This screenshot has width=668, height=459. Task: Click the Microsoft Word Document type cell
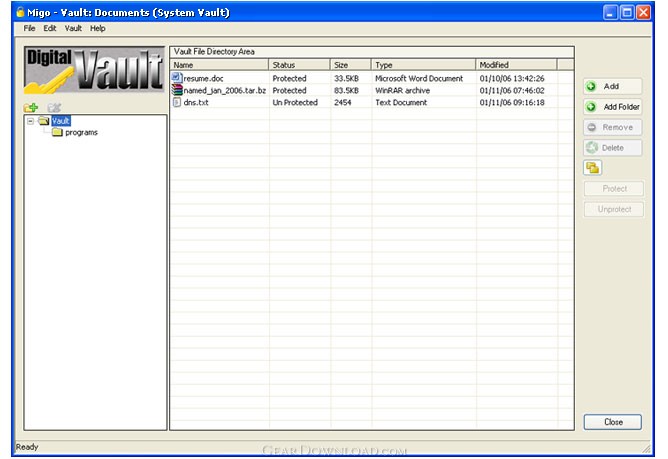[419, 78]
